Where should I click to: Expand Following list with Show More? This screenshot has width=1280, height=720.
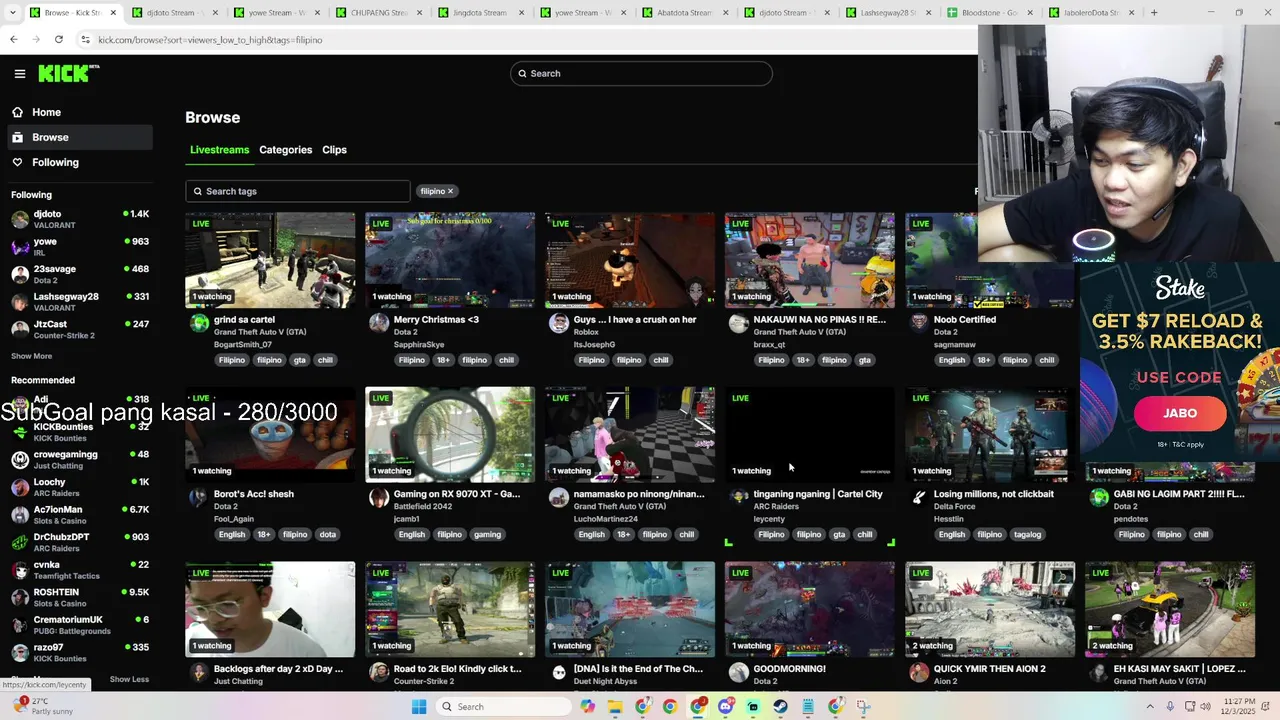pyautogui.click(x=31, y=356)
